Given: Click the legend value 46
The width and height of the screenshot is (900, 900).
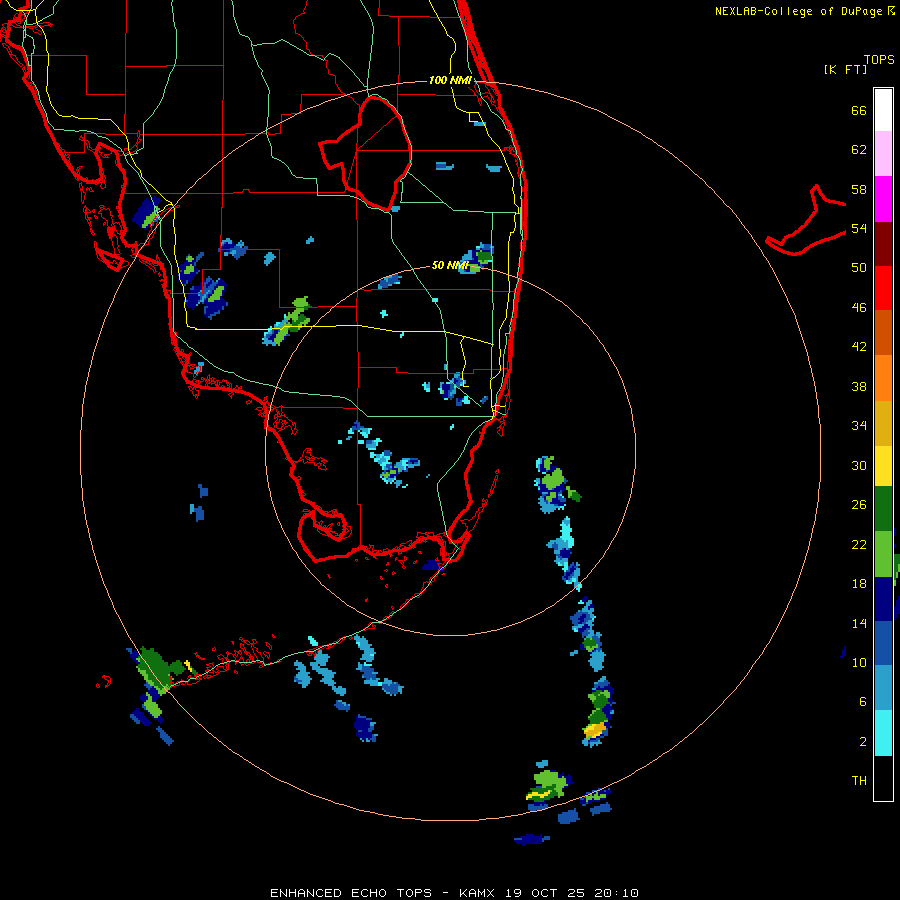Looking at the screenshot, I should click(859, 308).
